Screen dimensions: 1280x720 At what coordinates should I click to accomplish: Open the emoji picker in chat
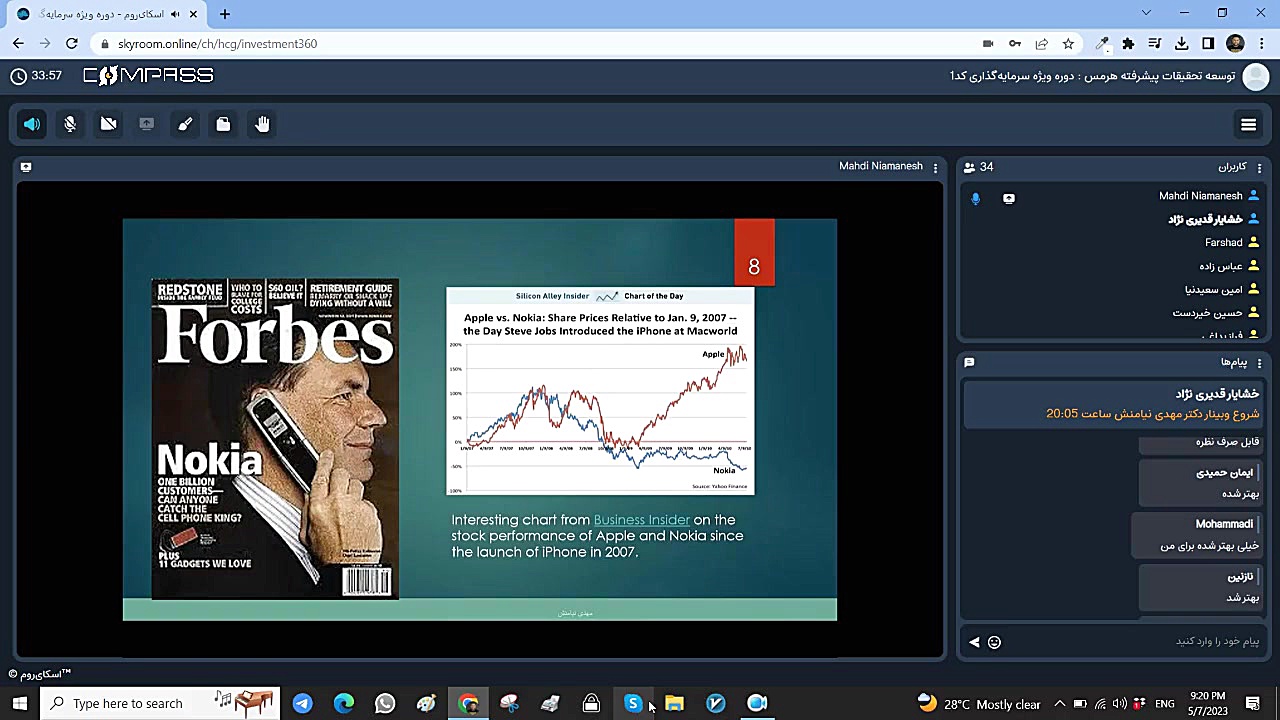[x=994, y=642]
